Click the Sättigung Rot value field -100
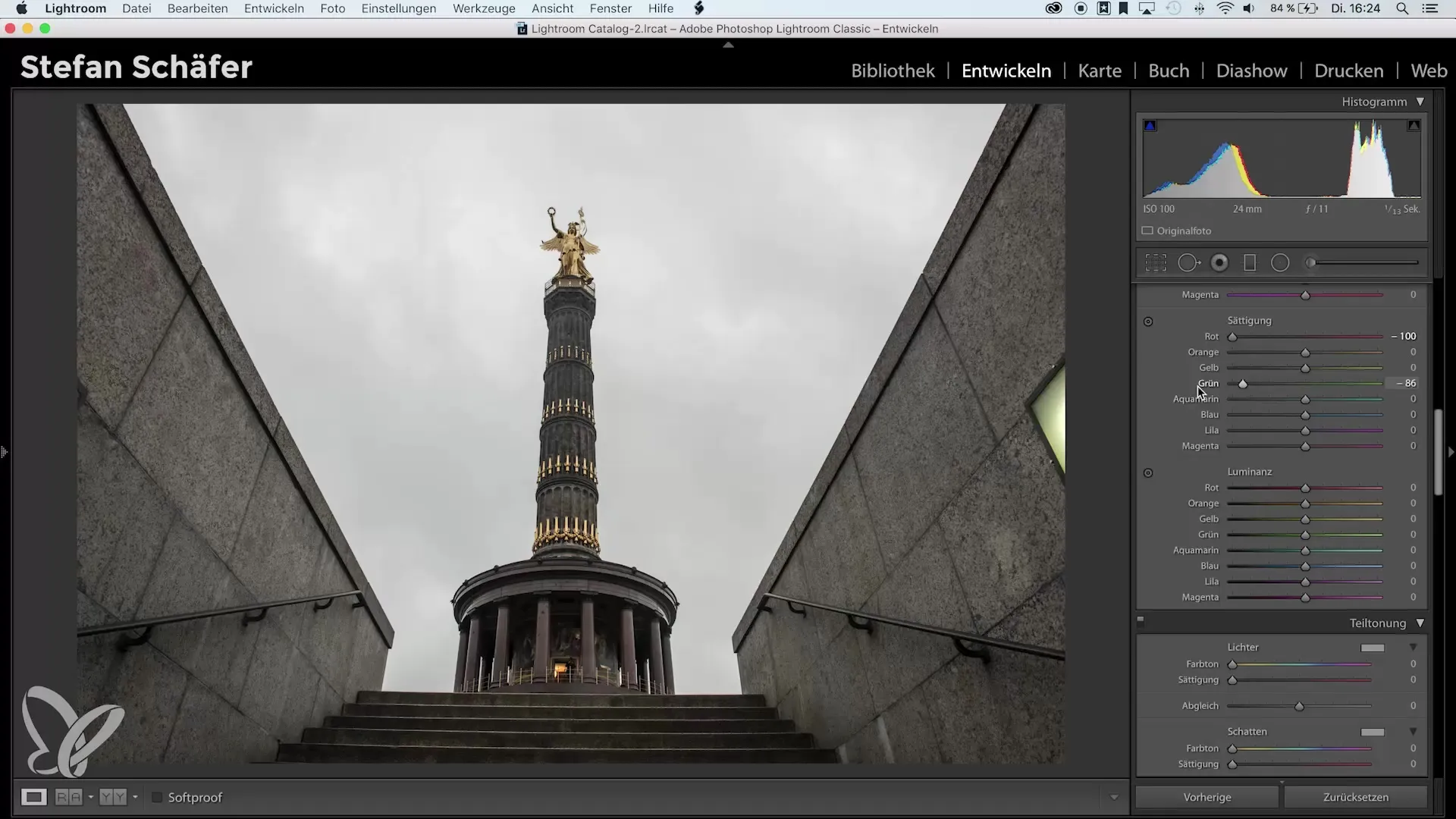 (x=1404, y=336)
